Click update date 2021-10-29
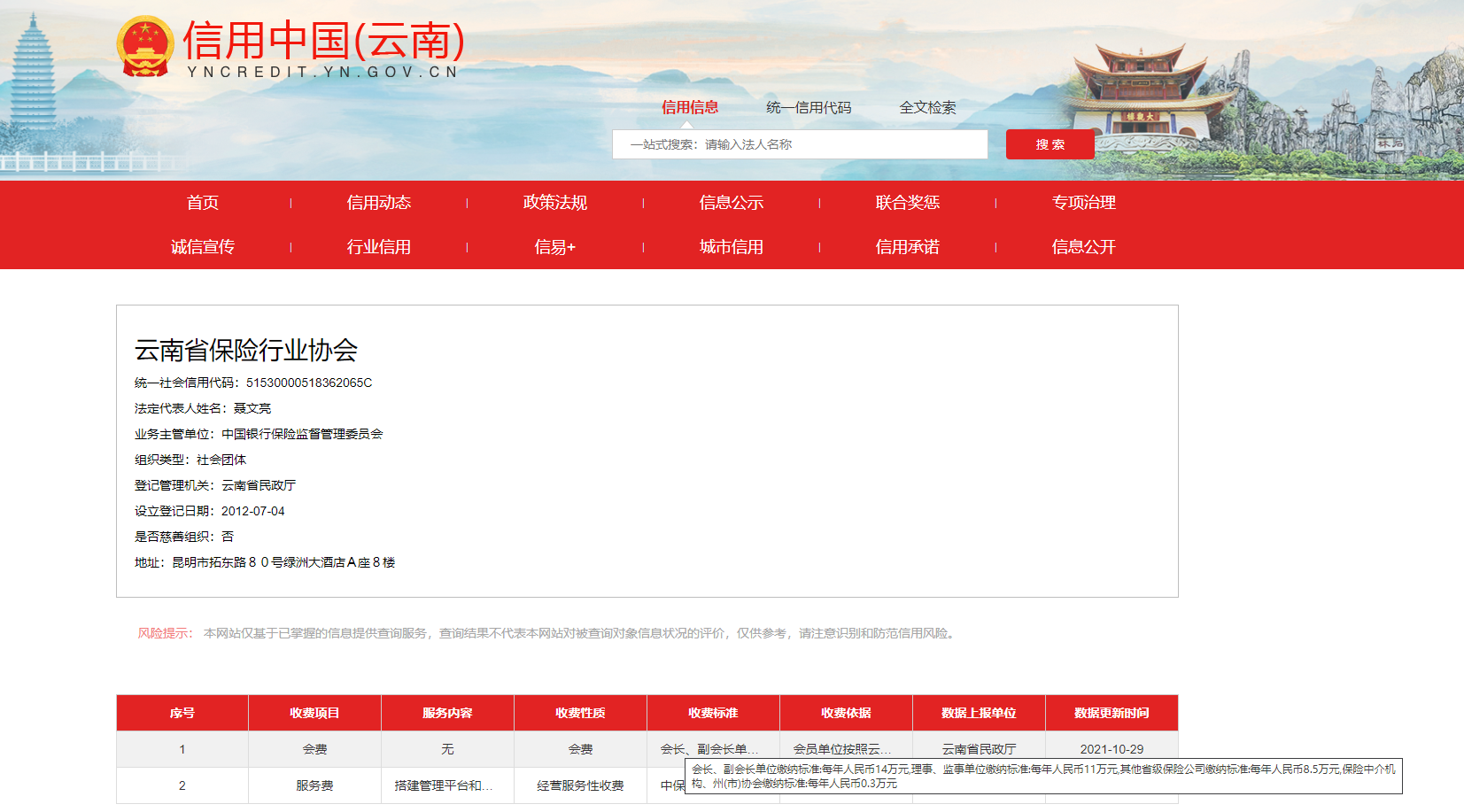The image size is (1464, 812). [1112, 749]
